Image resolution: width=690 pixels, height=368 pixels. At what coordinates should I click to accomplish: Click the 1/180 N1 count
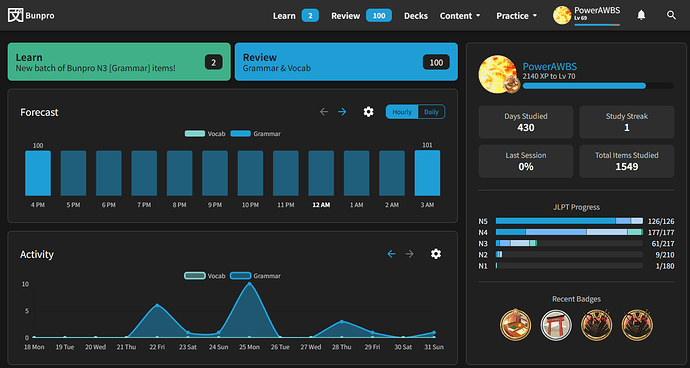tap(664, 266)
